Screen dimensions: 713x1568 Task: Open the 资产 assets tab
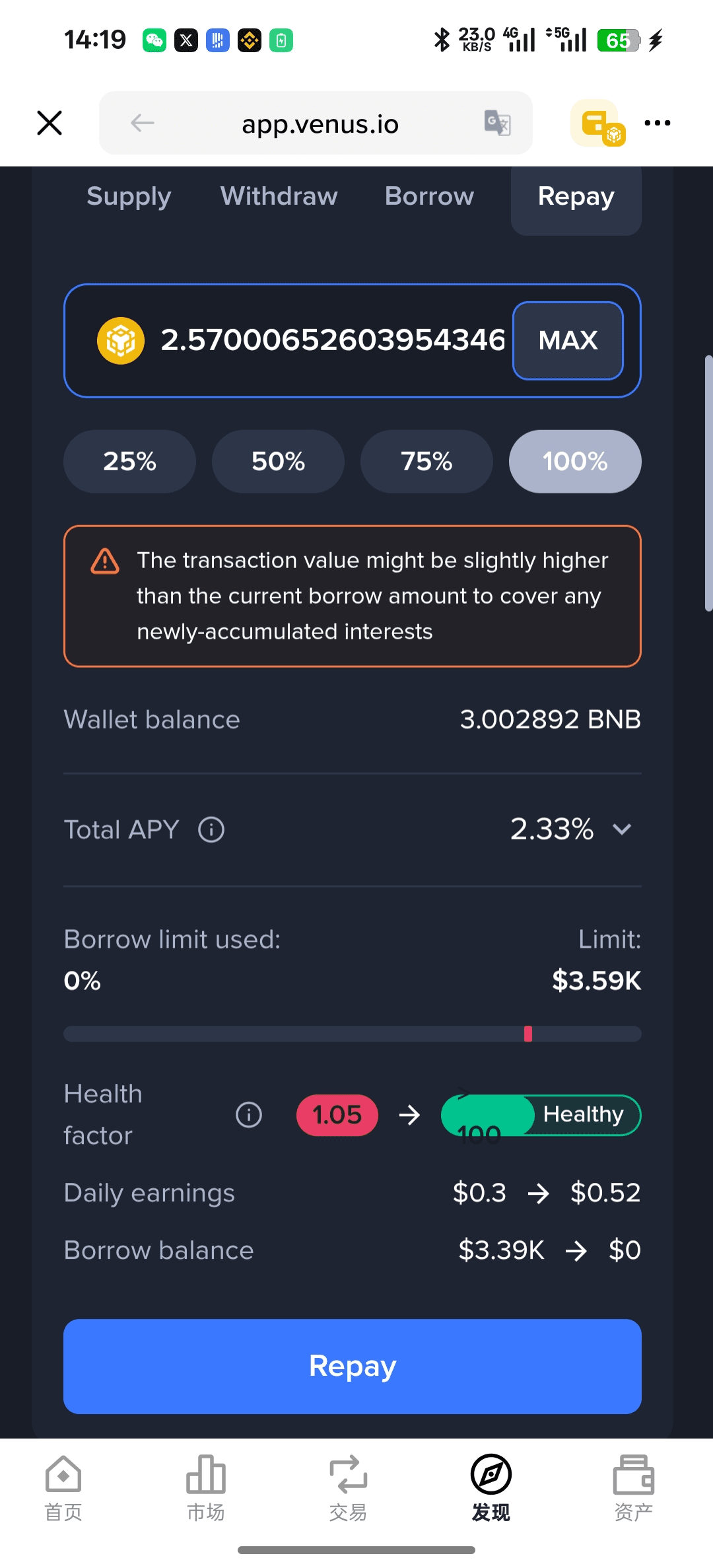(x=633, y=1483)
